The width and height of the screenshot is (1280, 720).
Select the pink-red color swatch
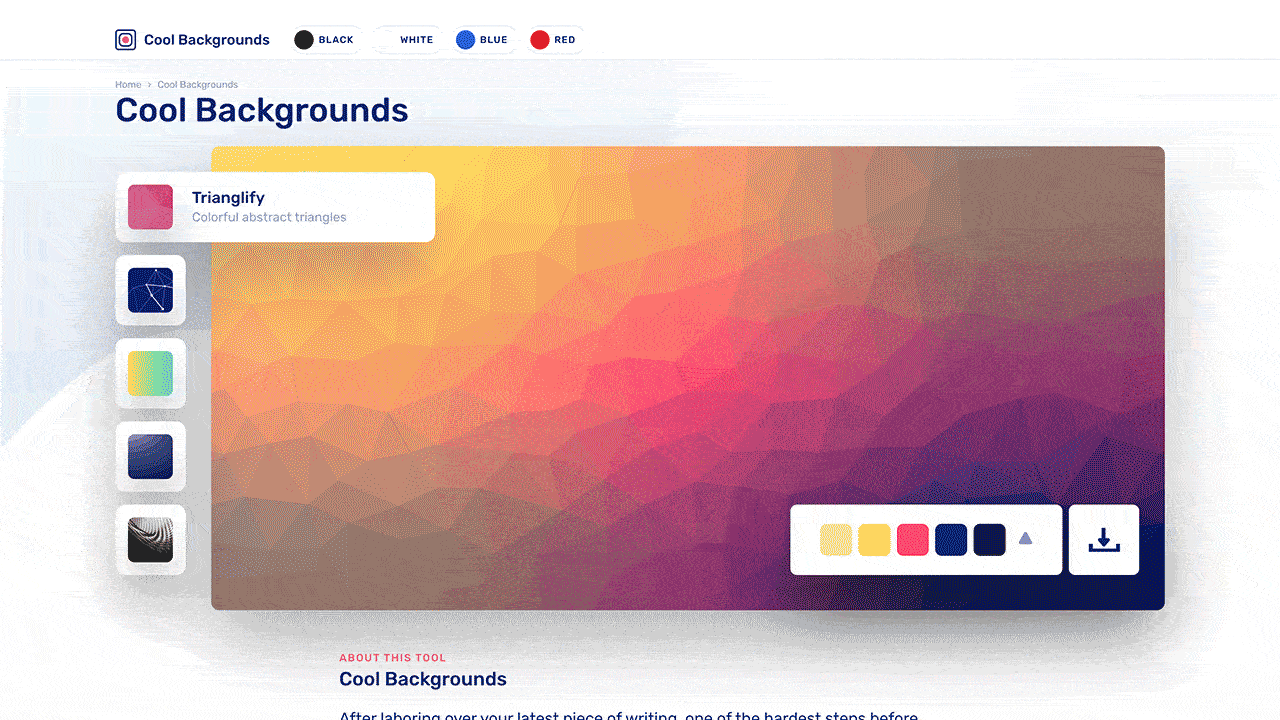tap(913, 540)
